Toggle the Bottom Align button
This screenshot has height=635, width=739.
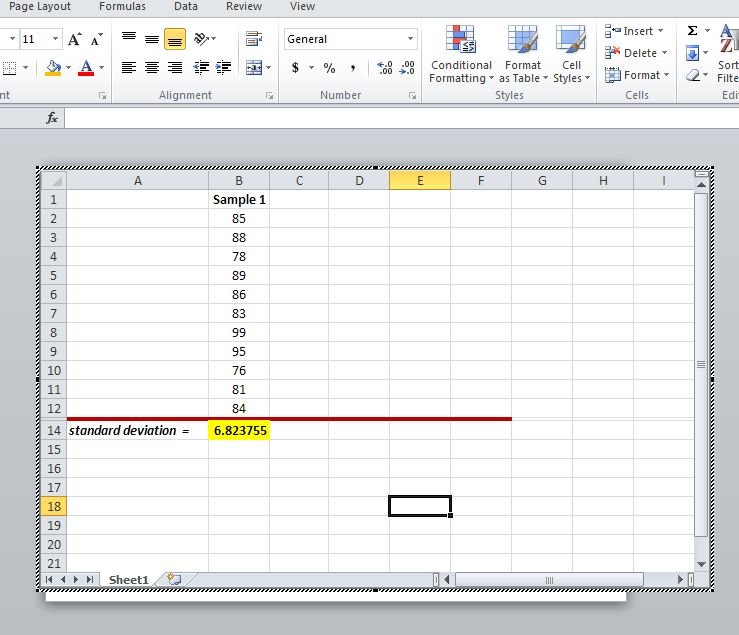pos(175,39)
